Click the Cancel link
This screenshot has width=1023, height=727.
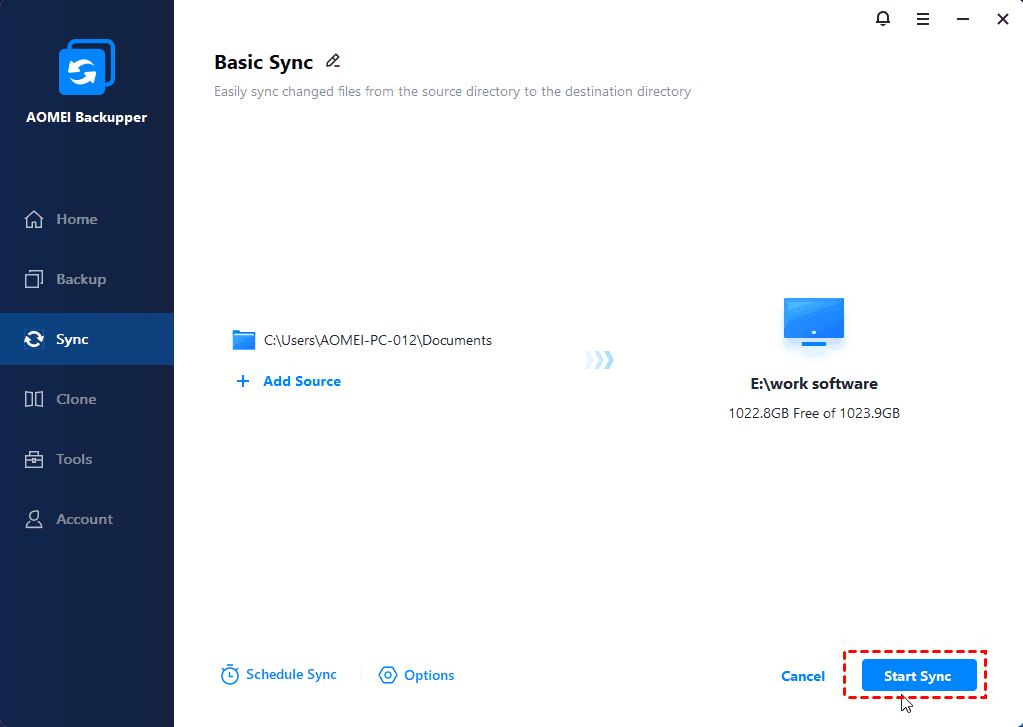pos(802,676)
